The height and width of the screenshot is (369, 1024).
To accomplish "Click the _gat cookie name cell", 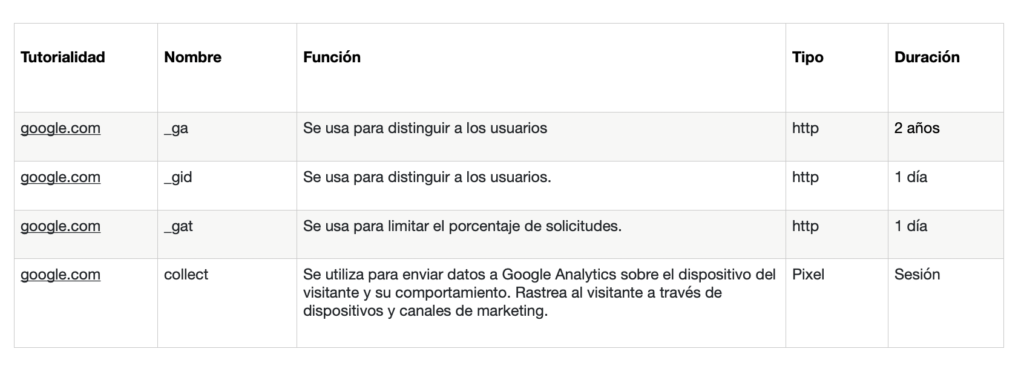I will (227, 234).
